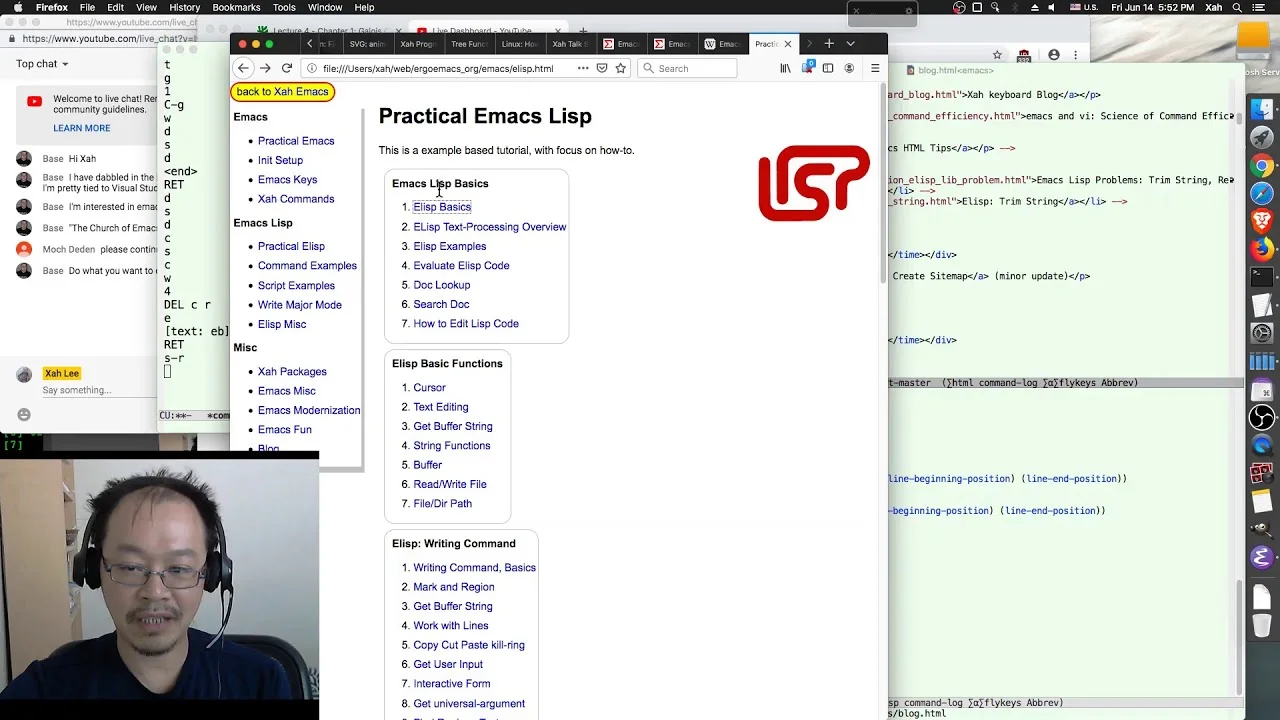The width and height of the screenshot is (1280, 720).
Task: Open page actions ellipsis in URL bar
Action: tap(583, 68)
